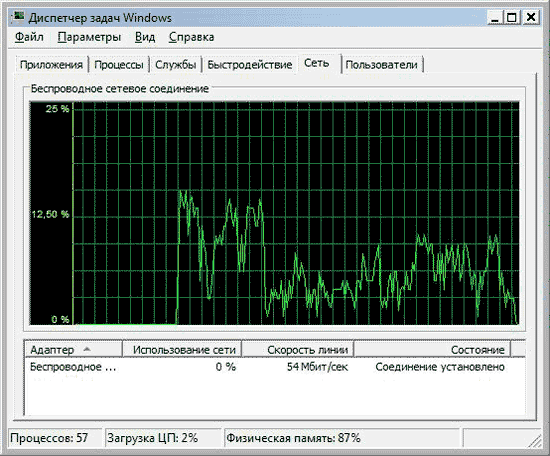Sort by Использование сети column header
The image size is (550, 456).
click(182, 349)
